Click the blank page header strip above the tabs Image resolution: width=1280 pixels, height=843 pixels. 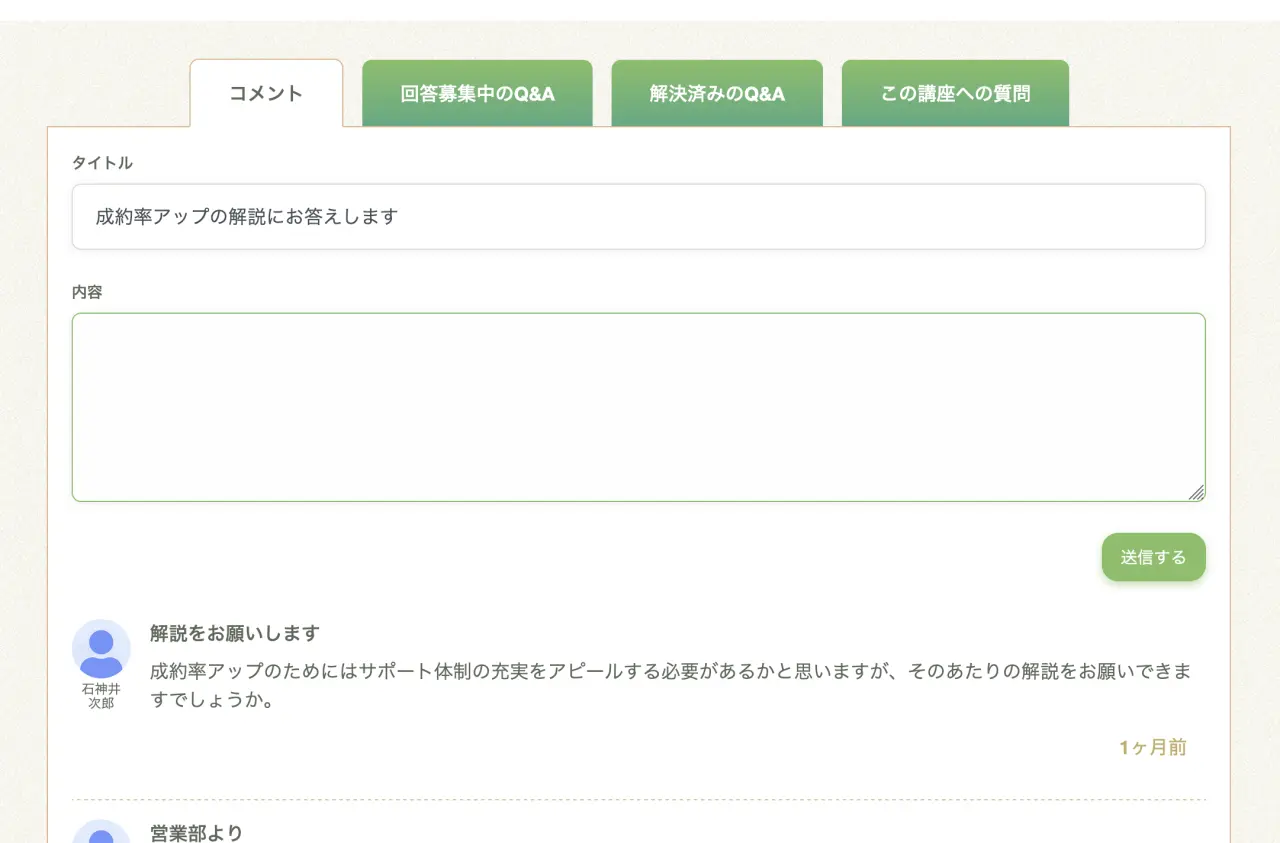coord(640,10)
